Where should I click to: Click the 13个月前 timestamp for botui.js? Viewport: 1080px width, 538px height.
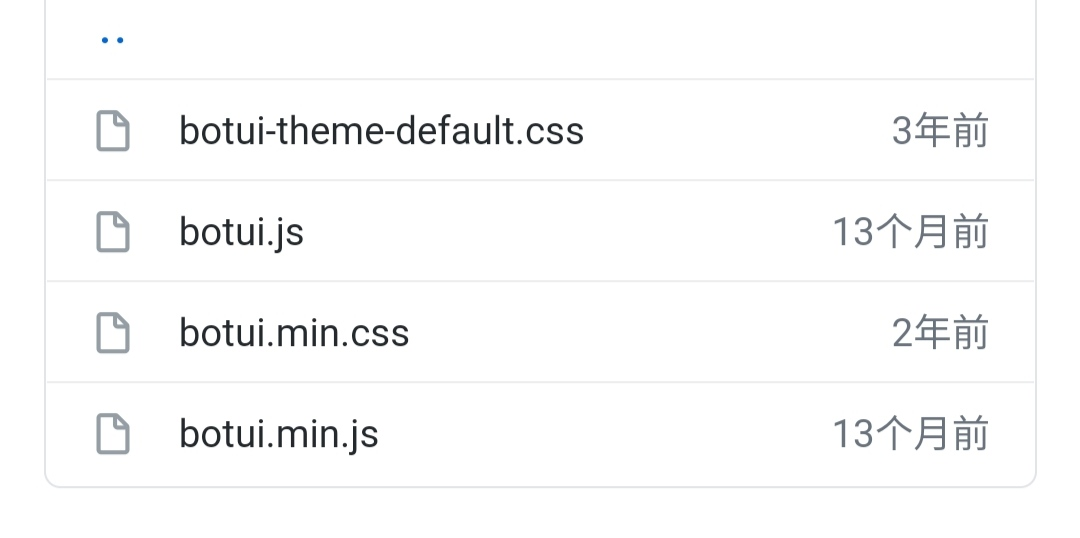click(x=910, y=232)
